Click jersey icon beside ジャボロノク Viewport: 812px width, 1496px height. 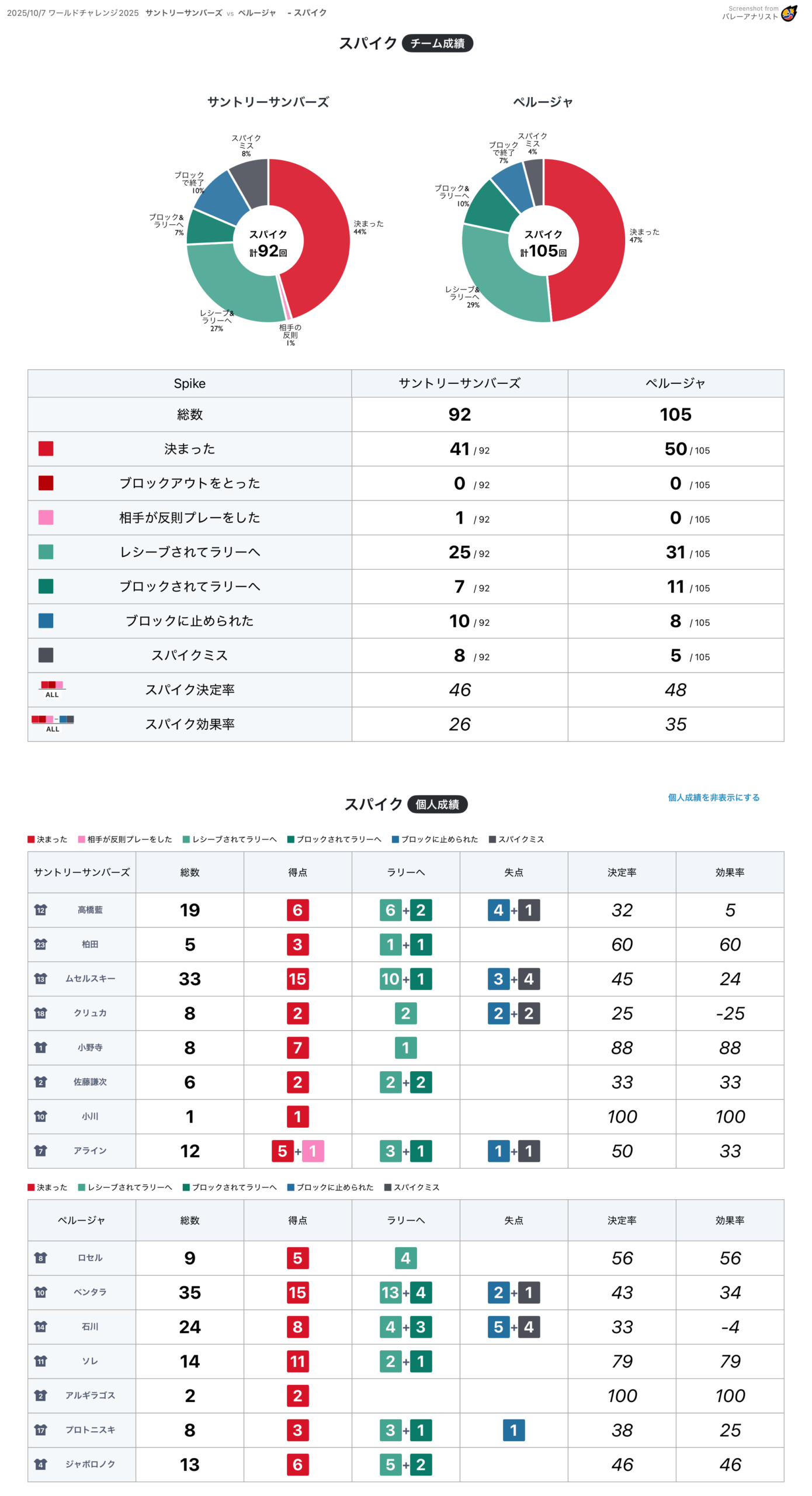point(40,1464)
